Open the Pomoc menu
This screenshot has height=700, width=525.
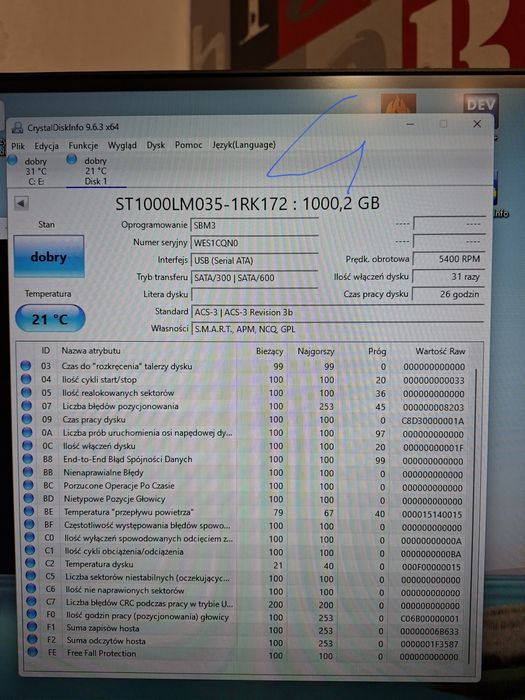coord(188,145)
